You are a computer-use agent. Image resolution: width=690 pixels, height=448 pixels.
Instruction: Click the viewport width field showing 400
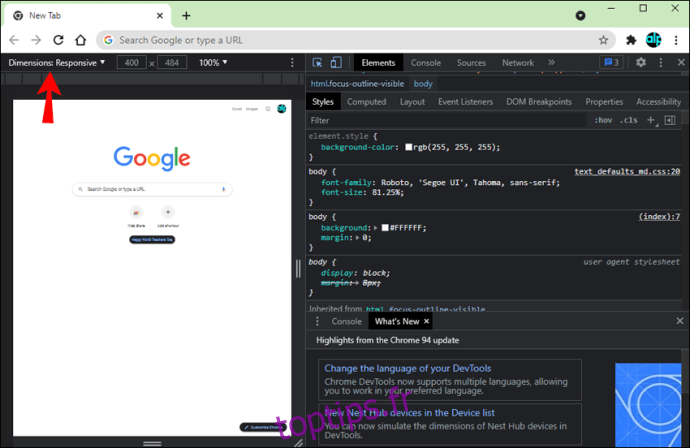pos(131,62)
